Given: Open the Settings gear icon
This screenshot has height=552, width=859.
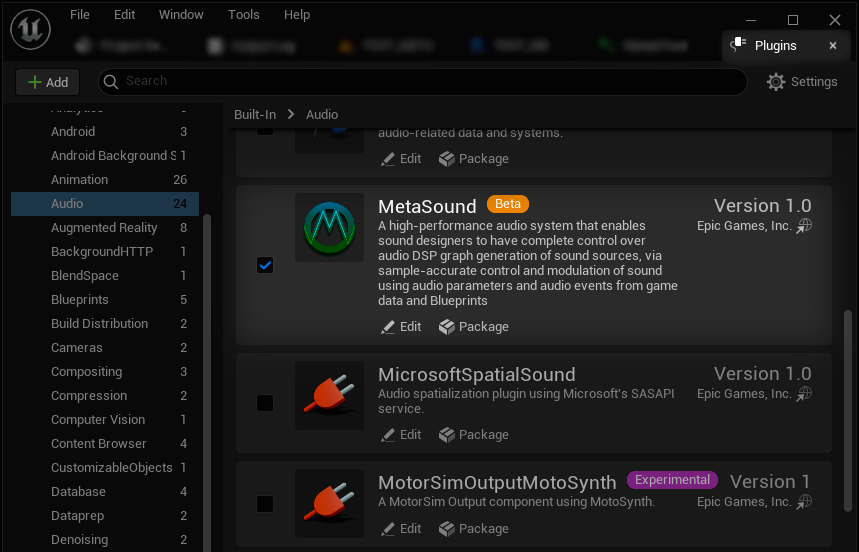Looking at the screenshot, I should pos(776,82).
